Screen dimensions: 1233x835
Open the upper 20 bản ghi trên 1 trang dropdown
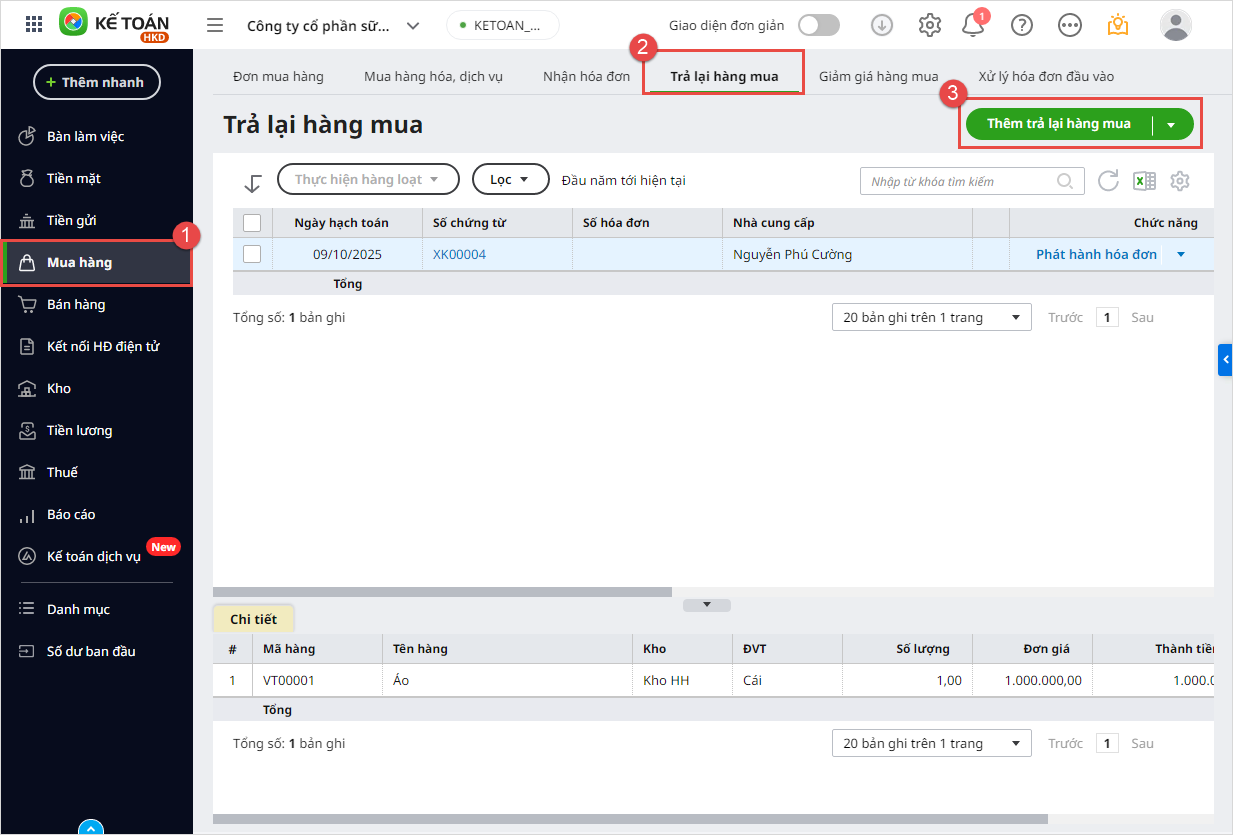pos(931,317)
